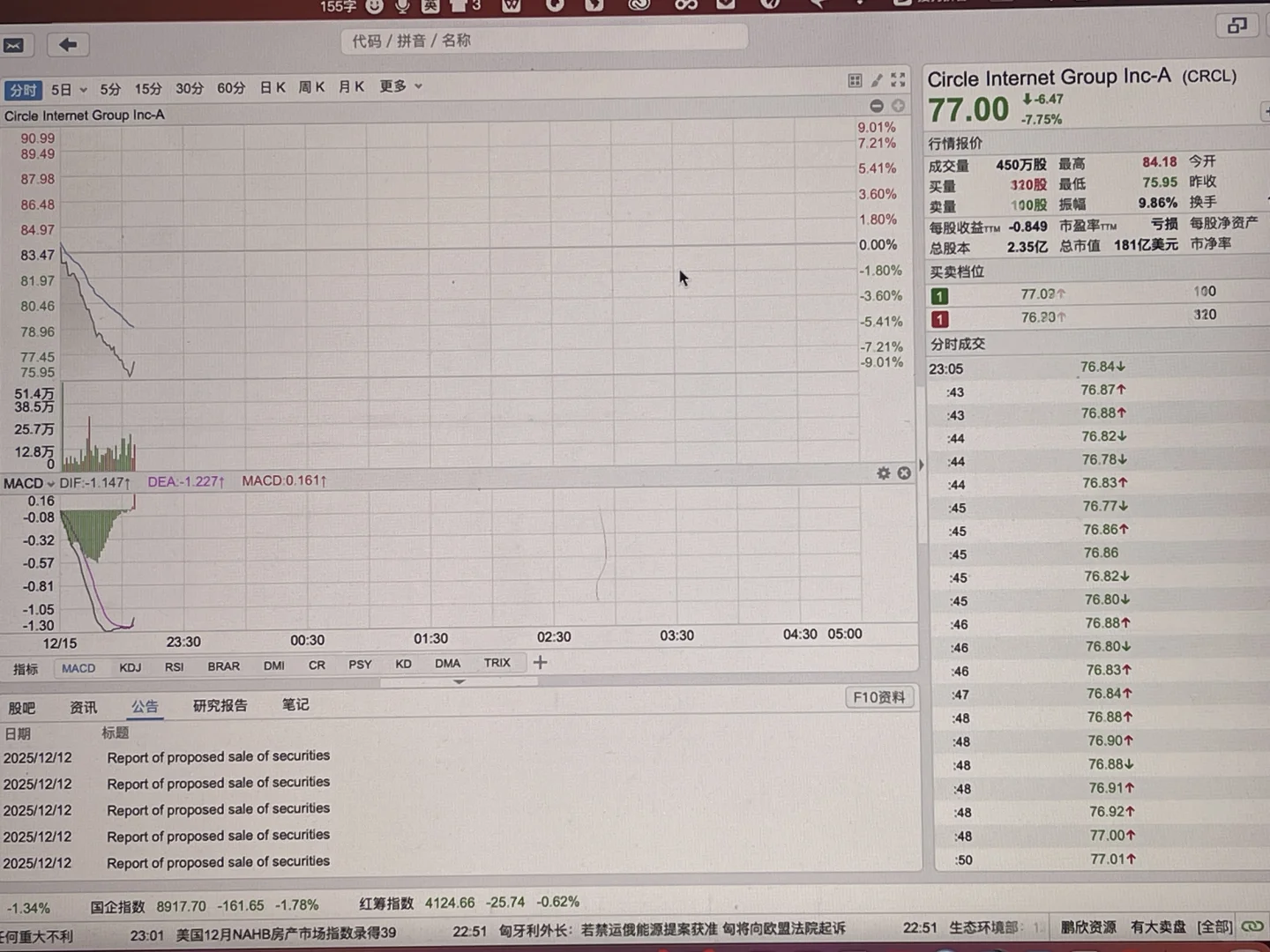
Task: Open the 资讯 news tab
Action: [84, 707]
